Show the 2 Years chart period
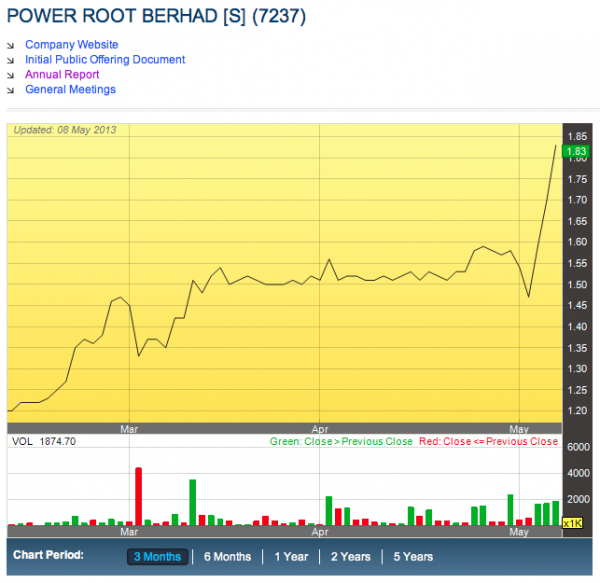 tap(350, 557)
